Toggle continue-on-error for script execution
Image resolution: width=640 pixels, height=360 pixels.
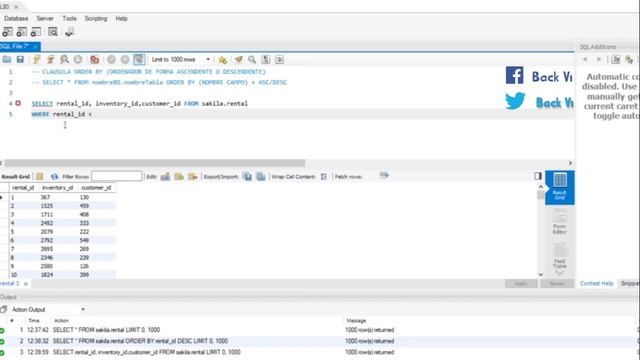[95, 60]
